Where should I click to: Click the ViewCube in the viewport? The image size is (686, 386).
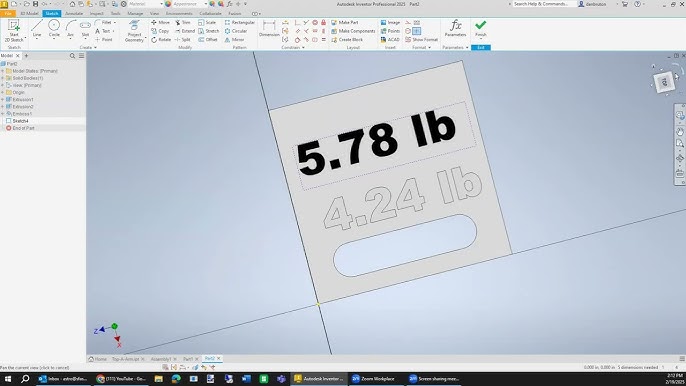[664, 82]
